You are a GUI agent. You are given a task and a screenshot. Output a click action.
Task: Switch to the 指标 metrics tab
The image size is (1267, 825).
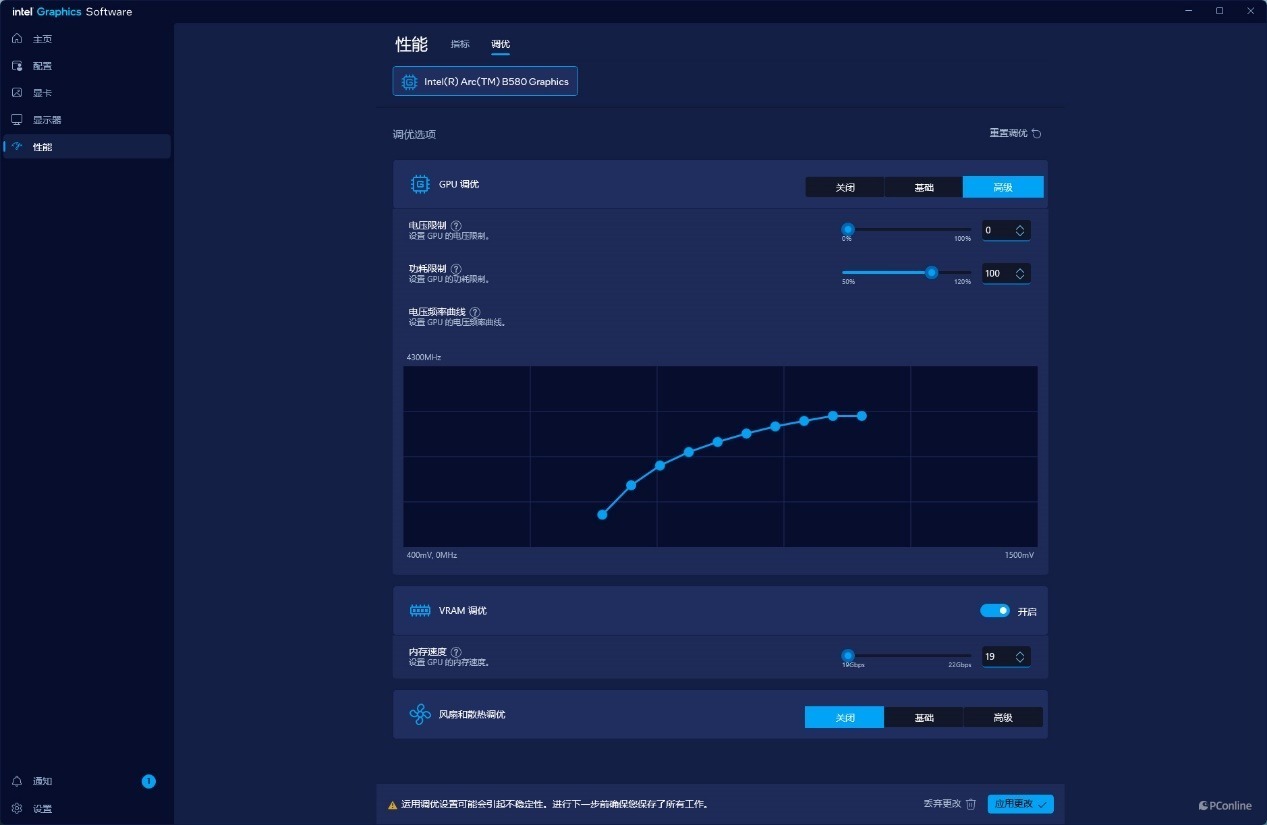pyautogui.click(x=460, y=44)
